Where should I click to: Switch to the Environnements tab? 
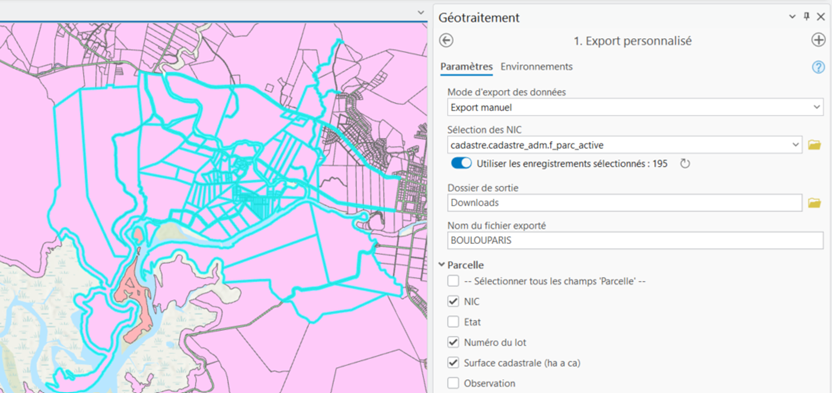[x=536, y=67]
